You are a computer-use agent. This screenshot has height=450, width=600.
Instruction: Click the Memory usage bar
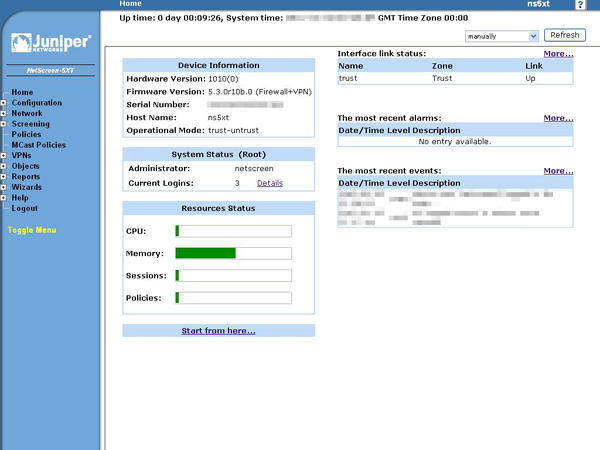coord(233,253)
